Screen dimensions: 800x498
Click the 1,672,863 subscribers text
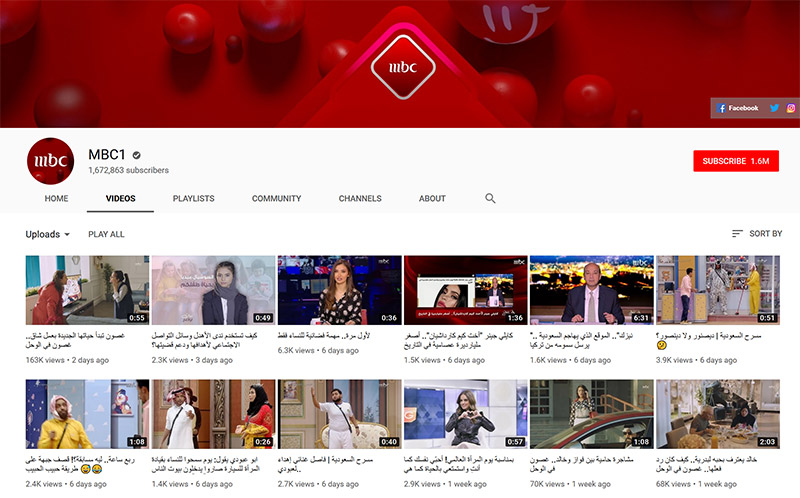click(x=129, y=170)
